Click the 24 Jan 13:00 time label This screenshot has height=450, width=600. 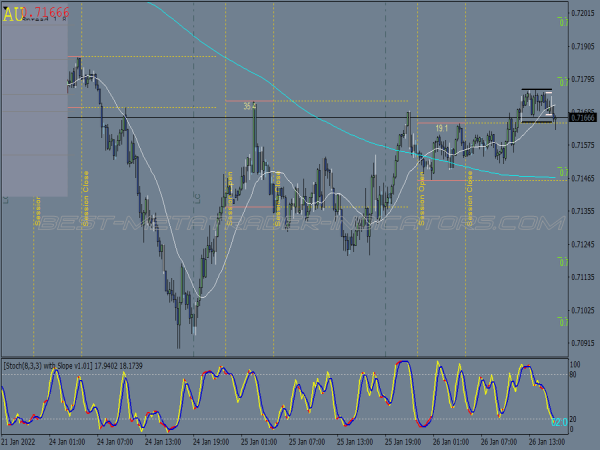point(163,442)
